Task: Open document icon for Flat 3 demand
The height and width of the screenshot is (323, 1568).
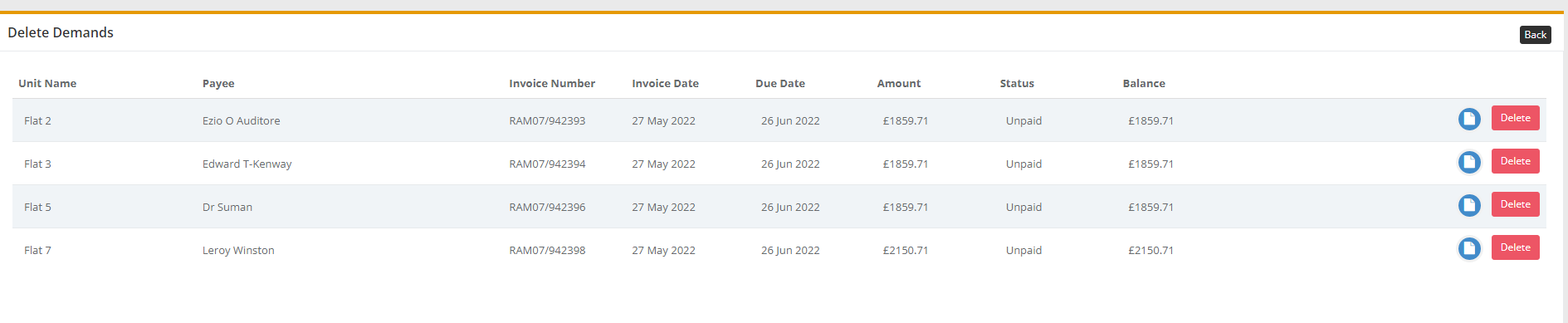Action: 1469,163
